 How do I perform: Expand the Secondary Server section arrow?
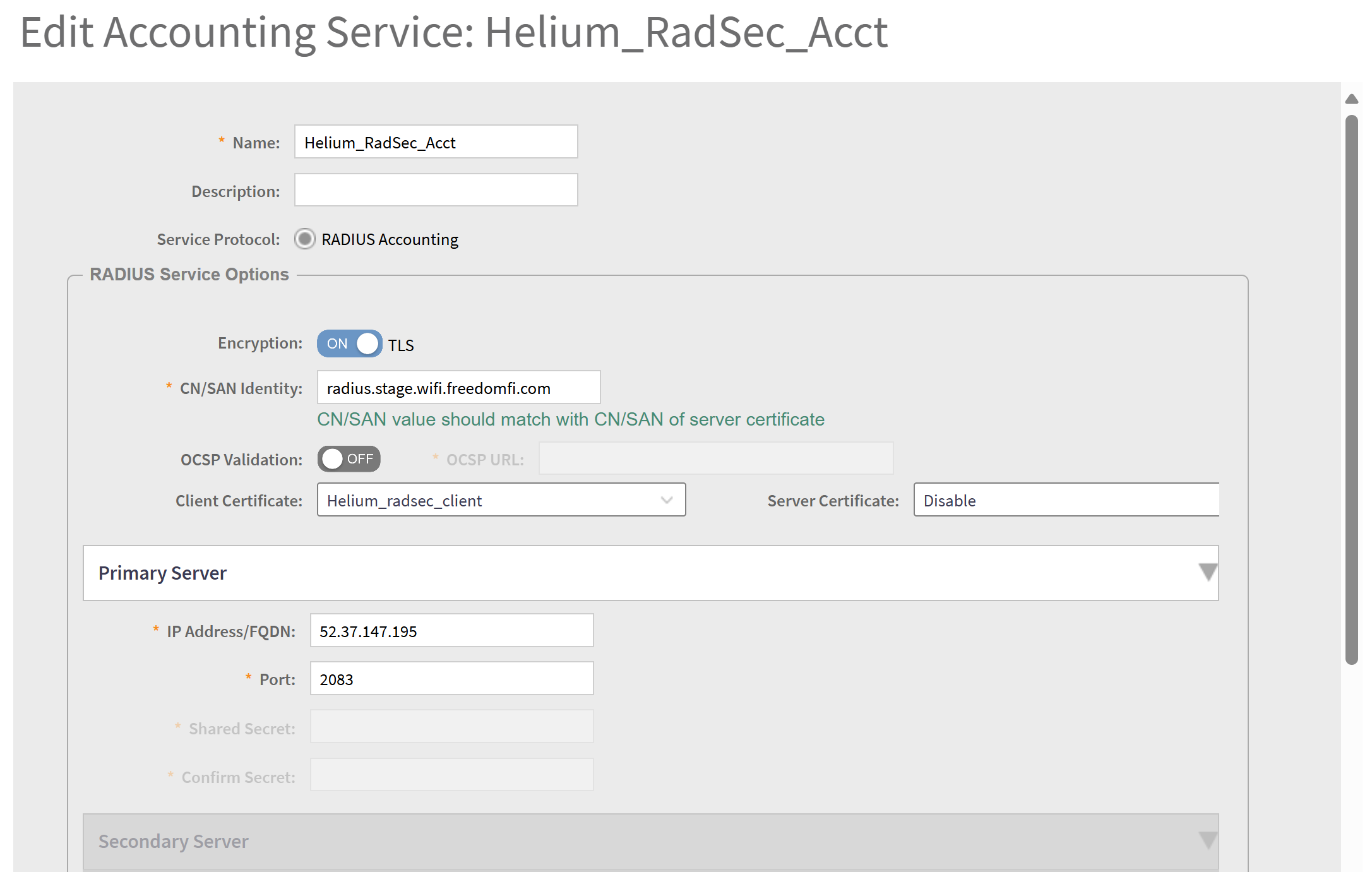coord(1207,840)
